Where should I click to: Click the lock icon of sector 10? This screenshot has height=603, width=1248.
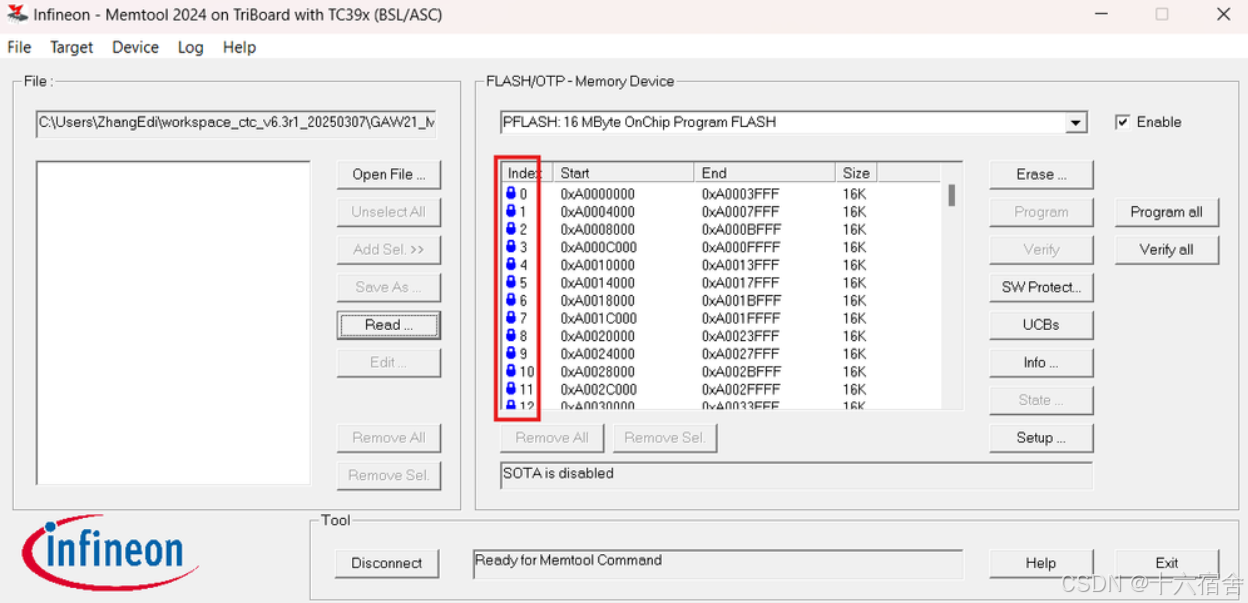[x=511, y=371]
